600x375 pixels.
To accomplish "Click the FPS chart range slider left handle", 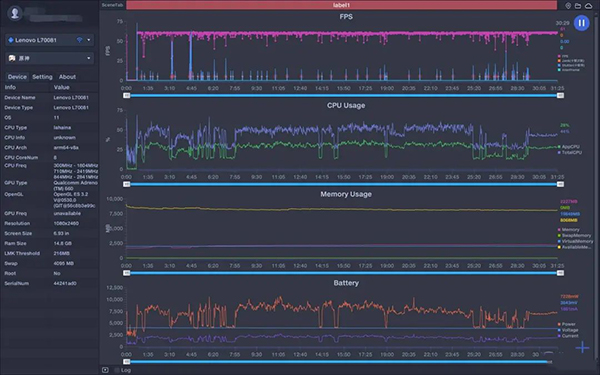I will tap(127, 95).
